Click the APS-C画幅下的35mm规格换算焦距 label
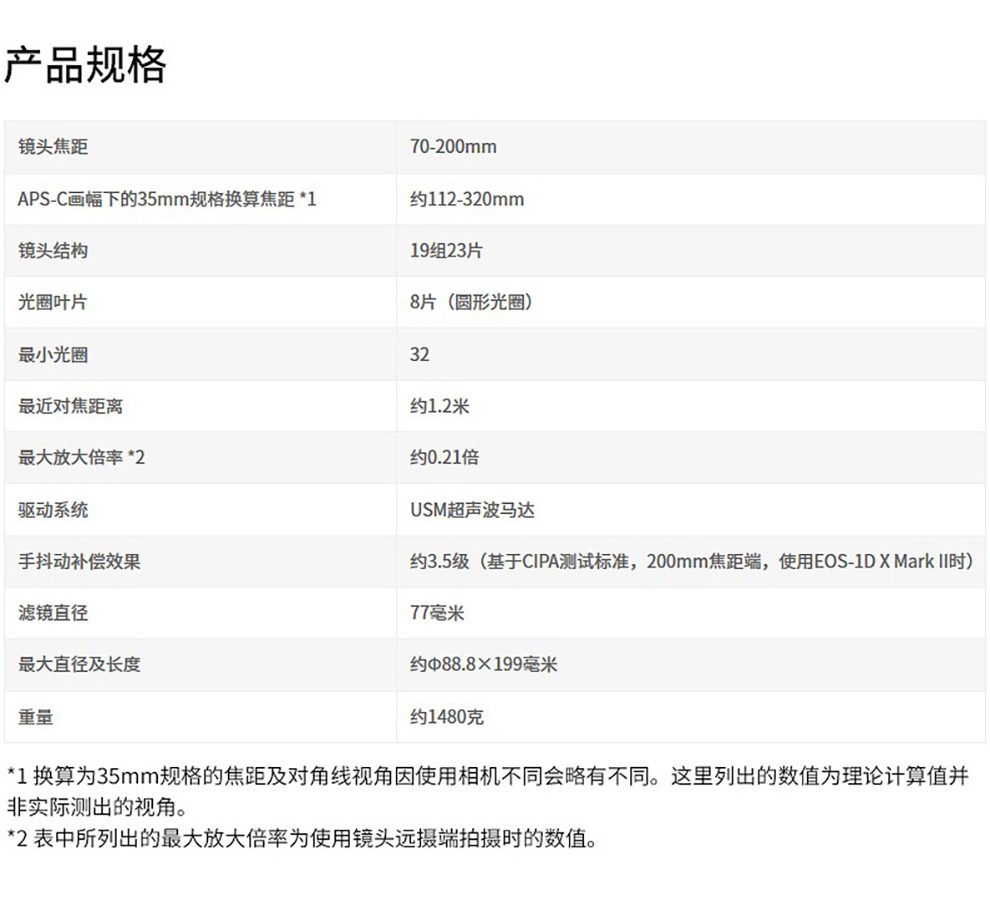Image resolution: width=990 pixels, height=900 pixels. pyautogui.click(x=167, y=199)
